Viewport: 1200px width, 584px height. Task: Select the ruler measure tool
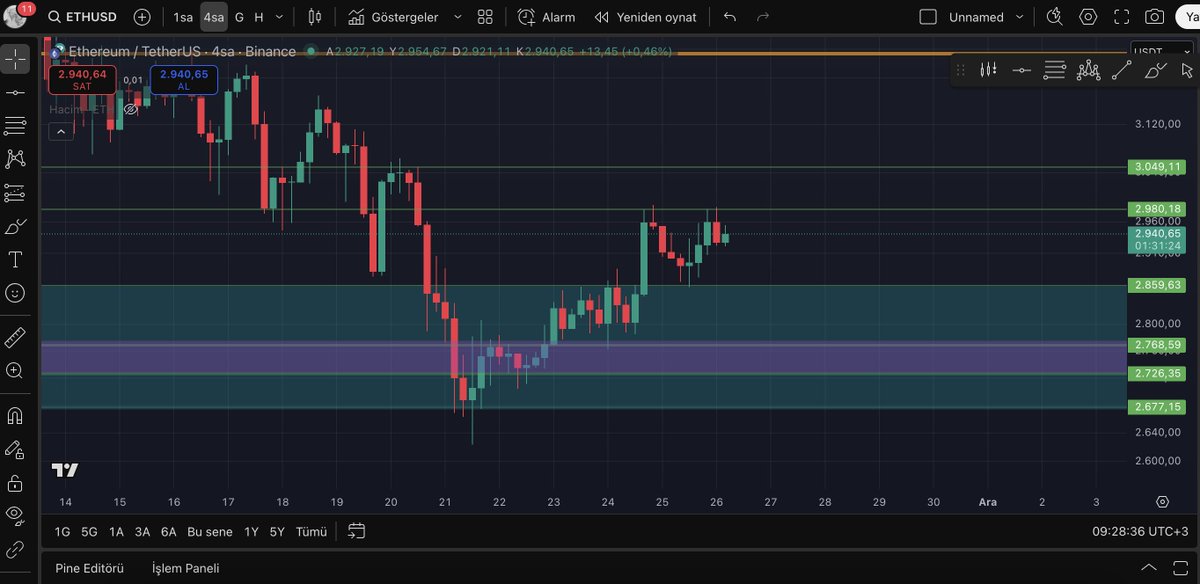(x=15, y=337)
